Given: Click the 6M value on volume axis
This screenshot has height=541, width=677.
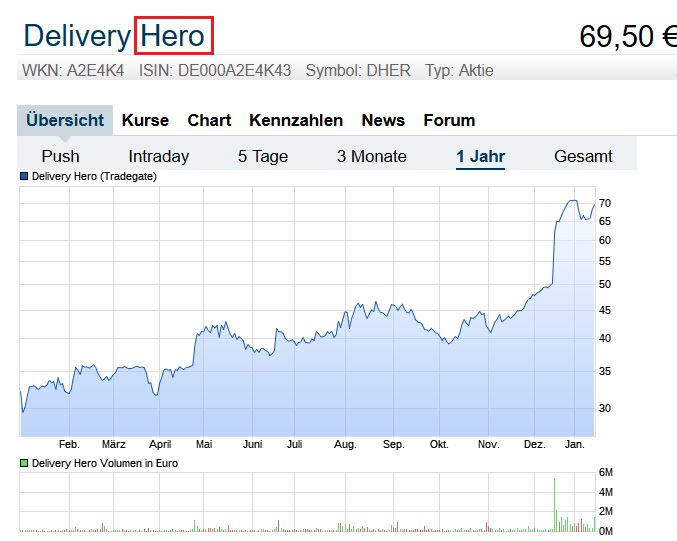Looking at the screenshot, I should point(605,472).
